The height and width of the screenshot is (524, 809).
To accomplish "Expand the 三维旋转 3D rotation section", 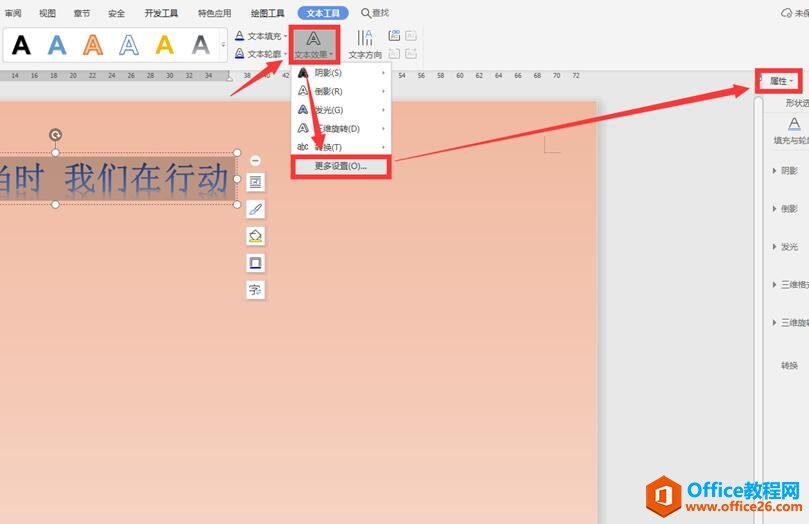I will [x=790, y=323].
